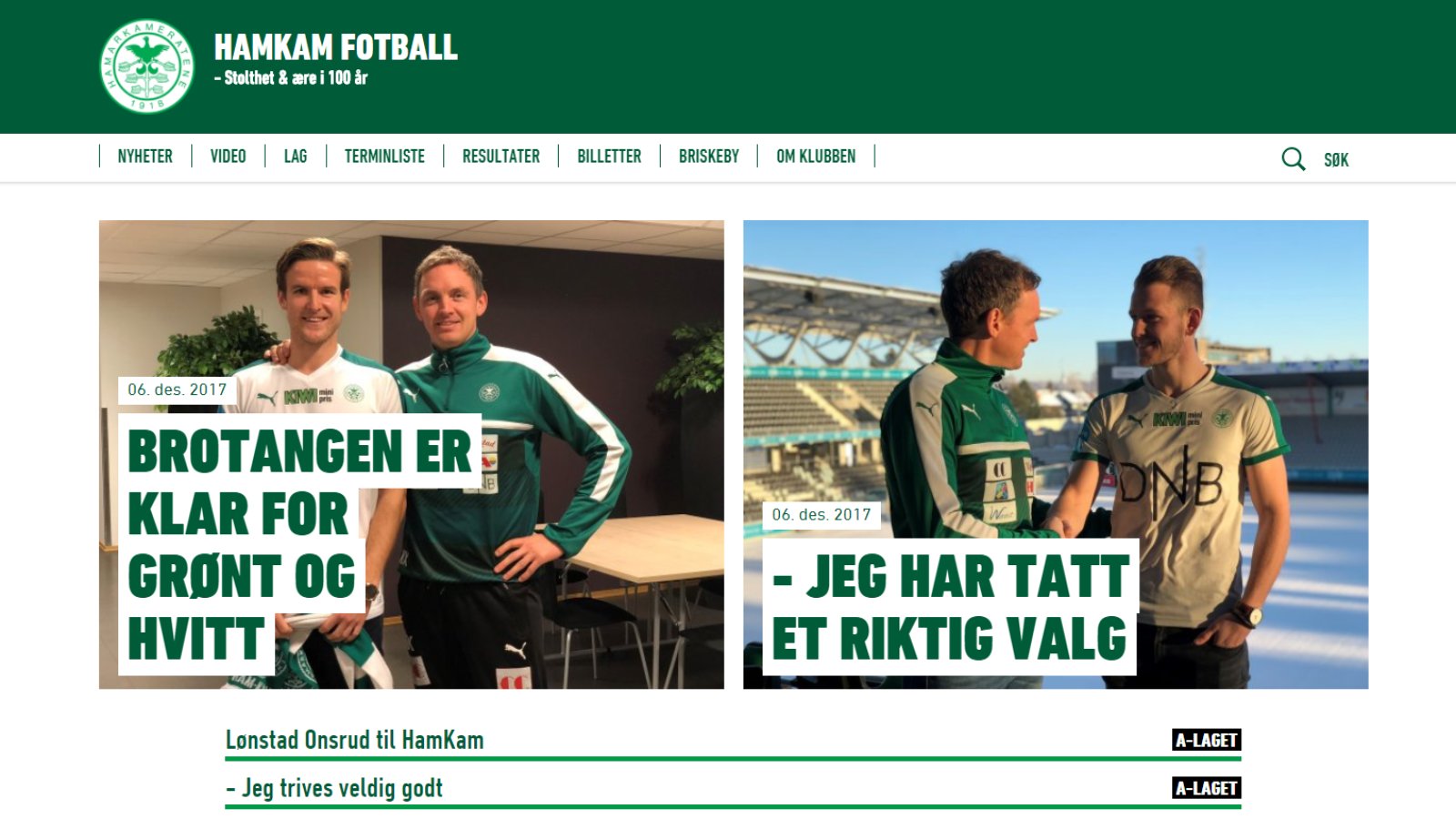The width and height of the screenshot is (1456, 819).
Task: Open the BILLETTER page
Action: pos(609,157)
